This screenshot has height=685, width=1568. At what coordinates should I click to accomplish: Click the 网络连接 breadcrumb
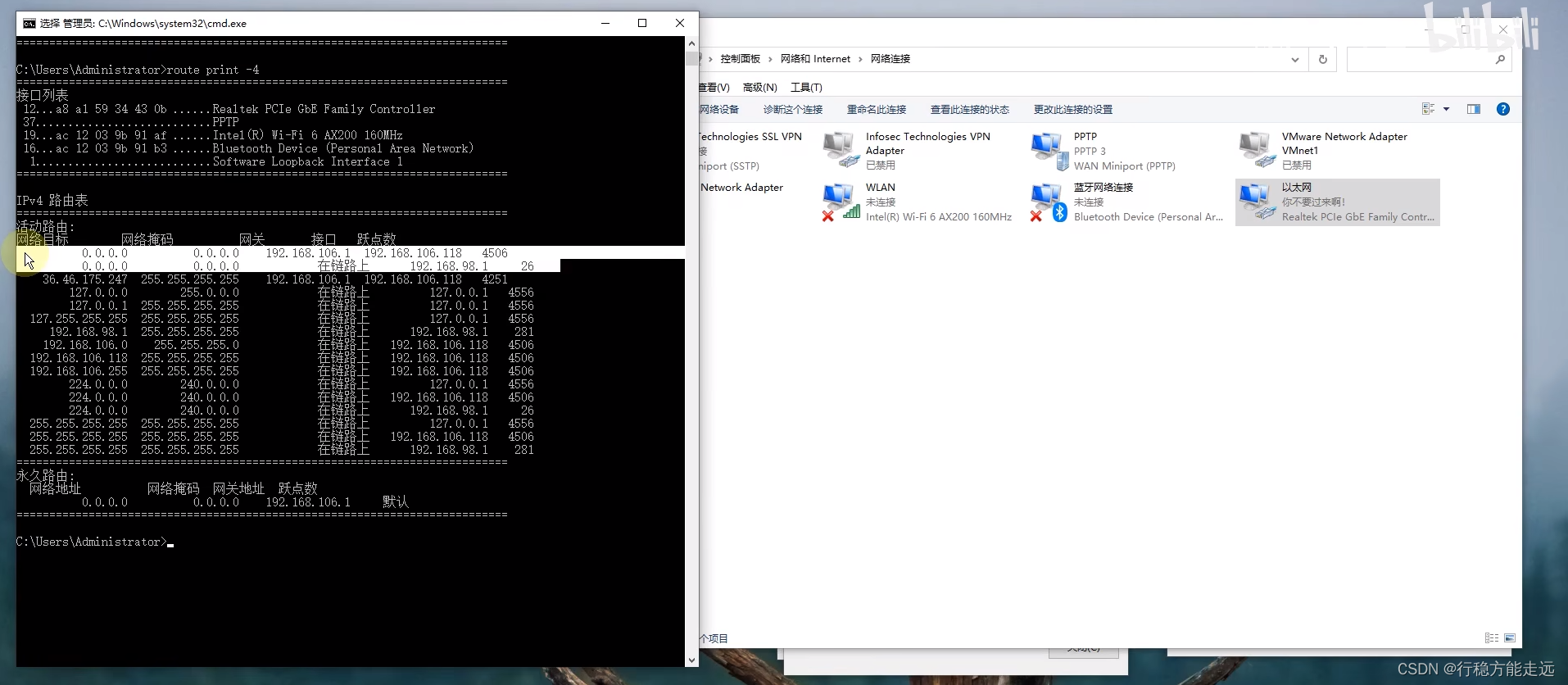tap(890, 59)
